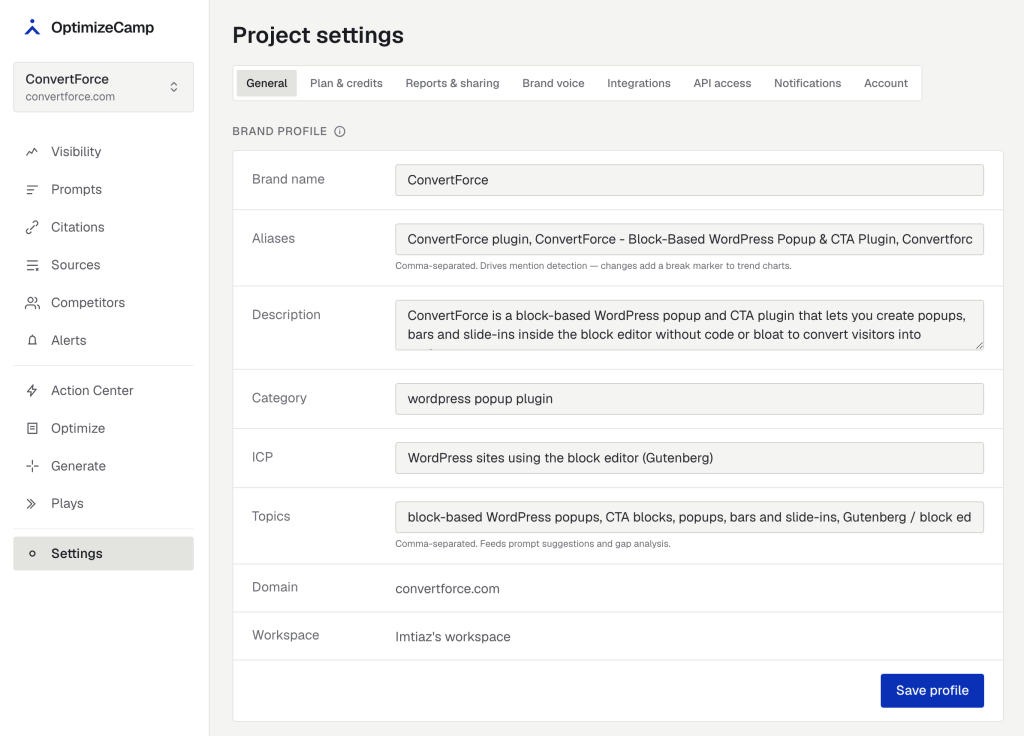The width and height of the screenshot is (1024, 736).
Task: Click the Brand Profile info icon
Action: tap(340, 131)
